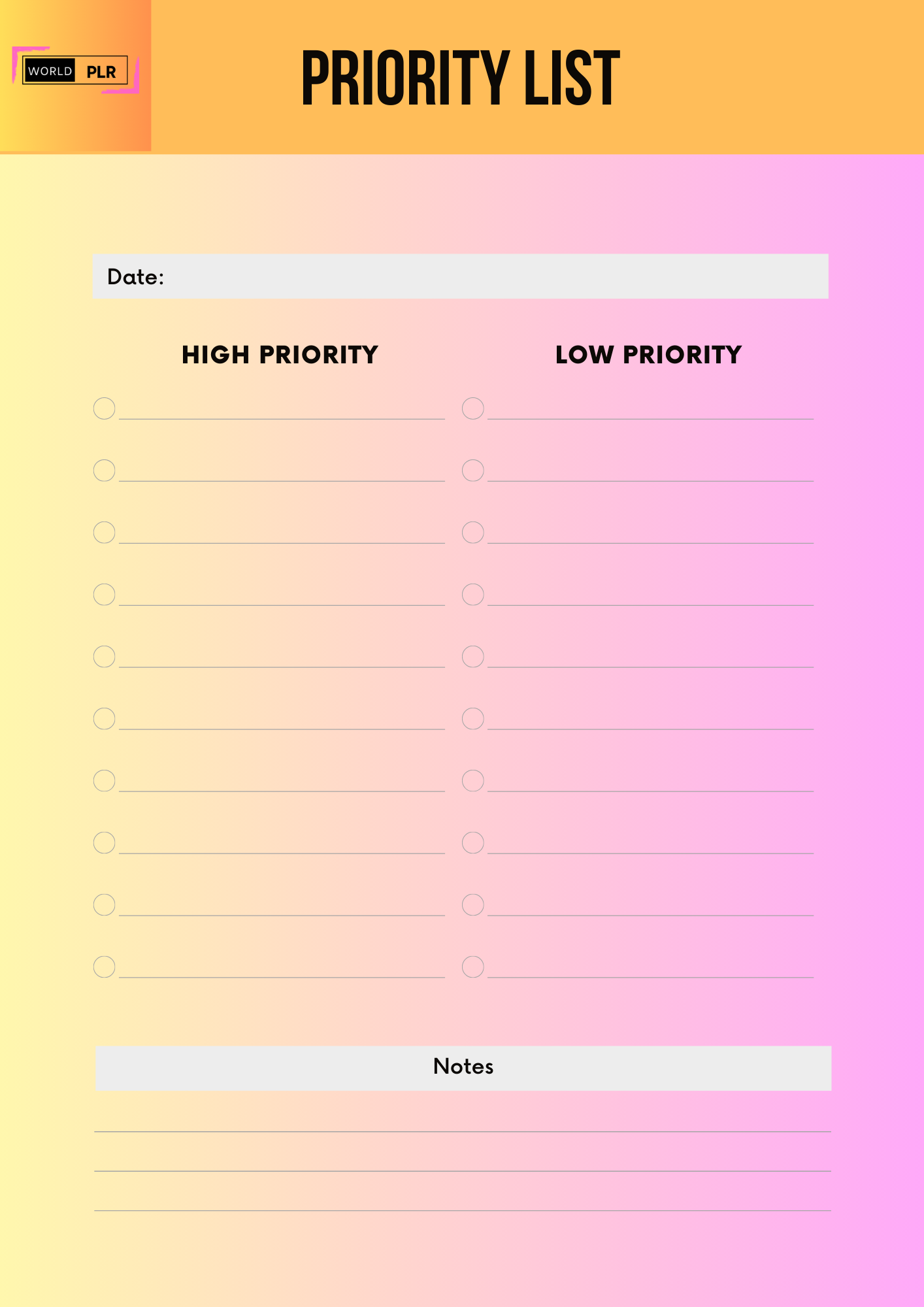Click the HIGH PRIORITY heading
The image size is (924, 1307).
[280, 355]
